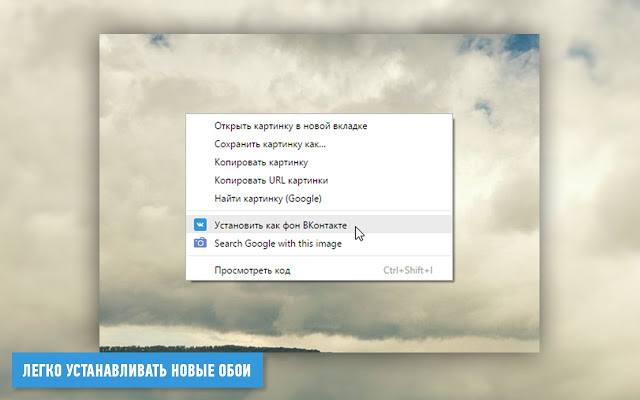
Task: Choose 'Установить как фон ВКонтакте' option
Action: (x=319, y=225)
